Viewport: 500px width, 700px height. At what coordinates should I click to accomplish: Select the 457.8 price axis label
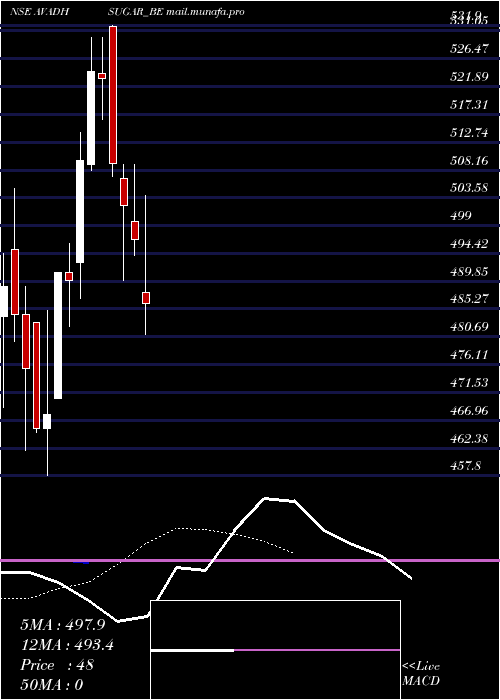coord(466,466)
